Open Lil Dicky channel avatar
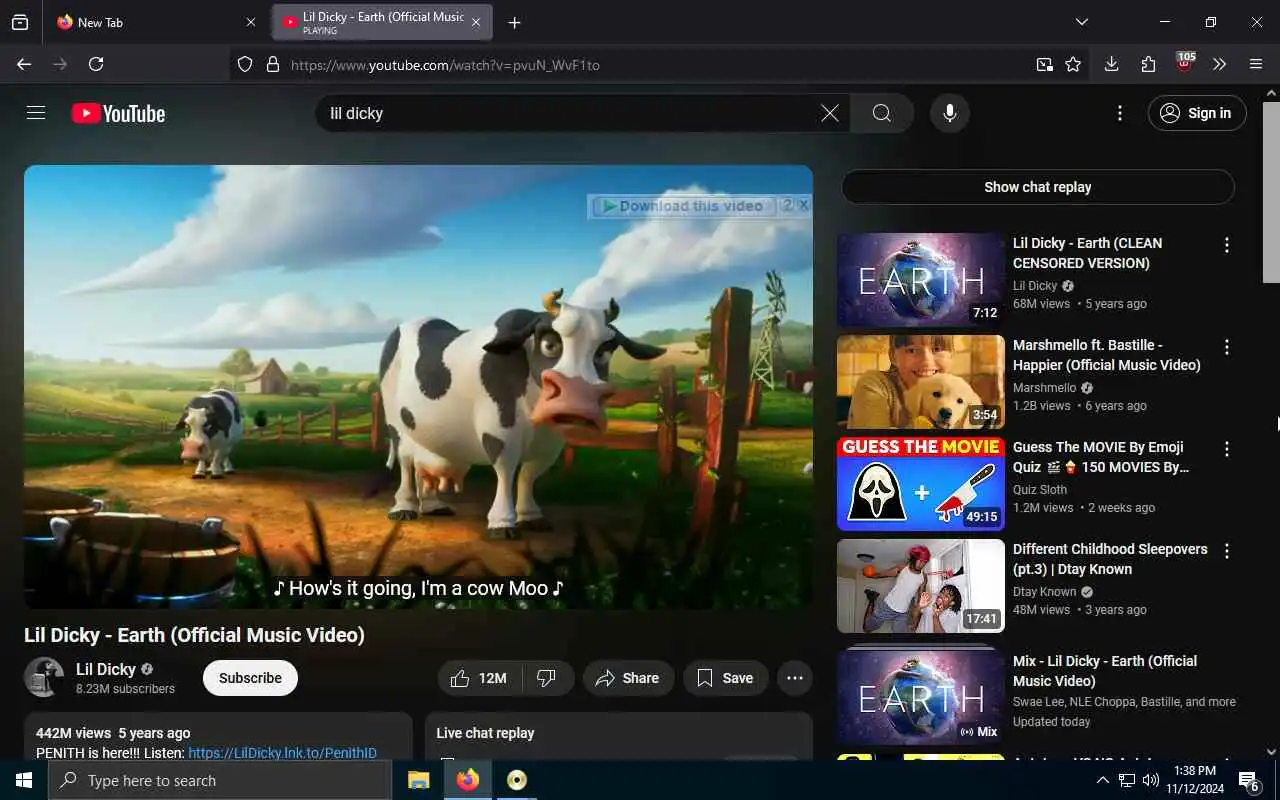The height and width of the screenshot is (800, 1280). tap(44, 678)
